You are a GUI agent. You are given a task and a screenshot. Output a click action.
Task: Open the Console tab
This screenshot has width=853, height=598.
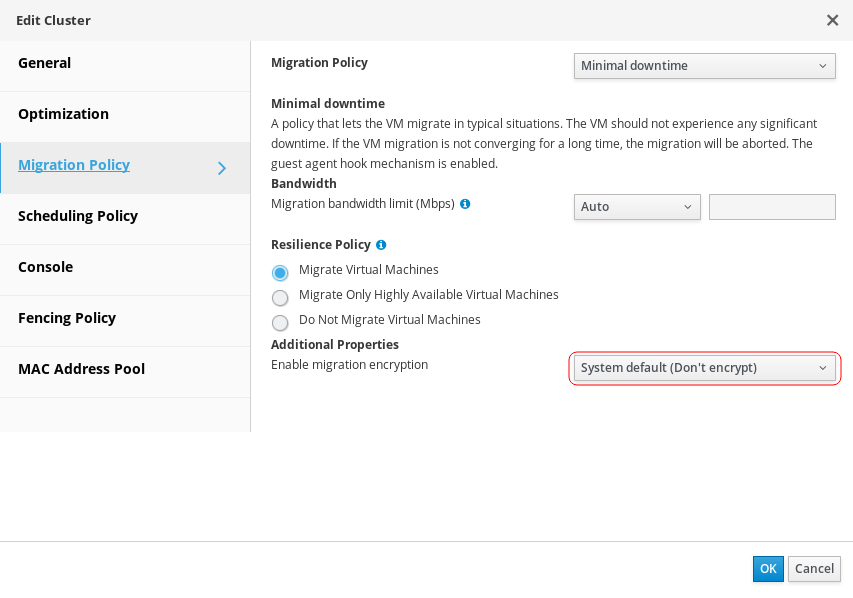coord(45,267)
